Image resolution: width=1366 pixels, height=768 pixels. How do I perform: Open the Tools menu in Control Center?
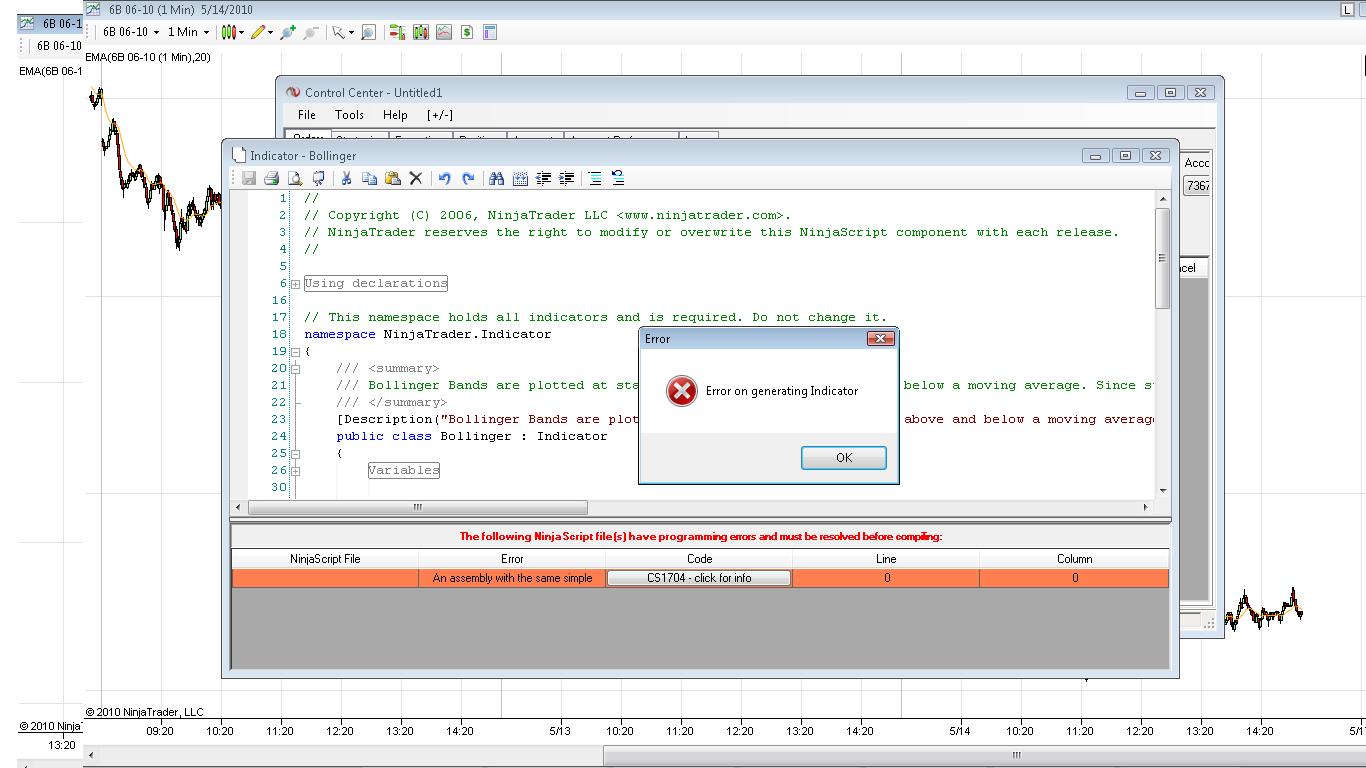(x=349, y=115)
